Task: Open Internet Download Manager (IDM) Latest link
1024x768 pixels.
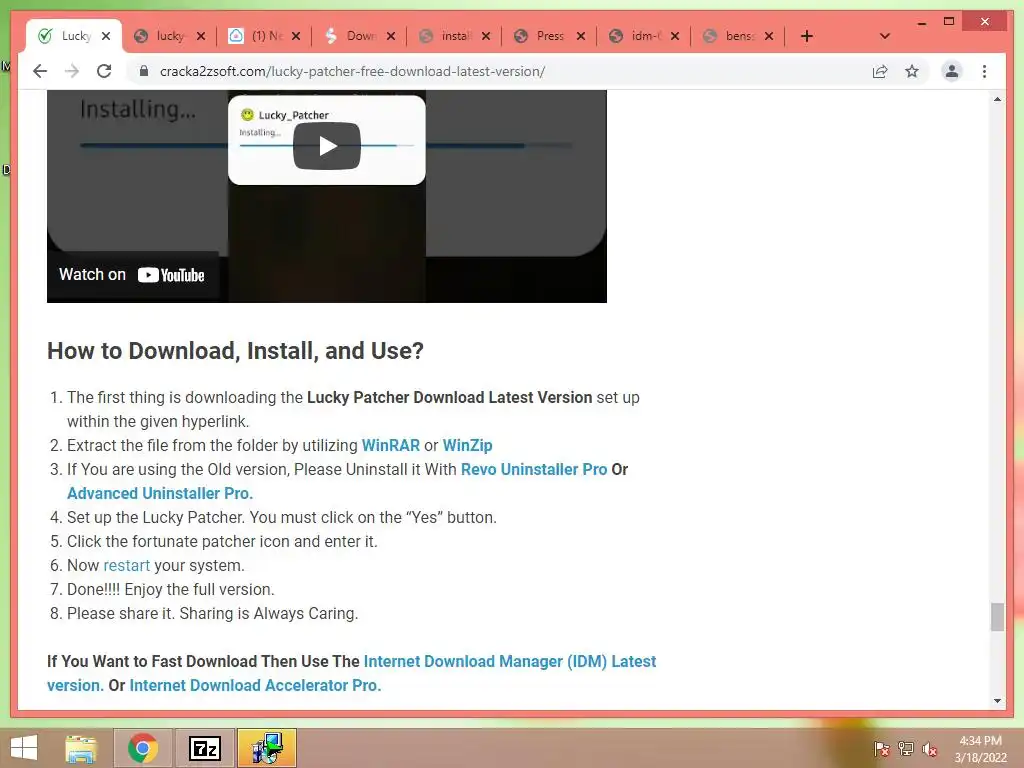Action: 510,662
